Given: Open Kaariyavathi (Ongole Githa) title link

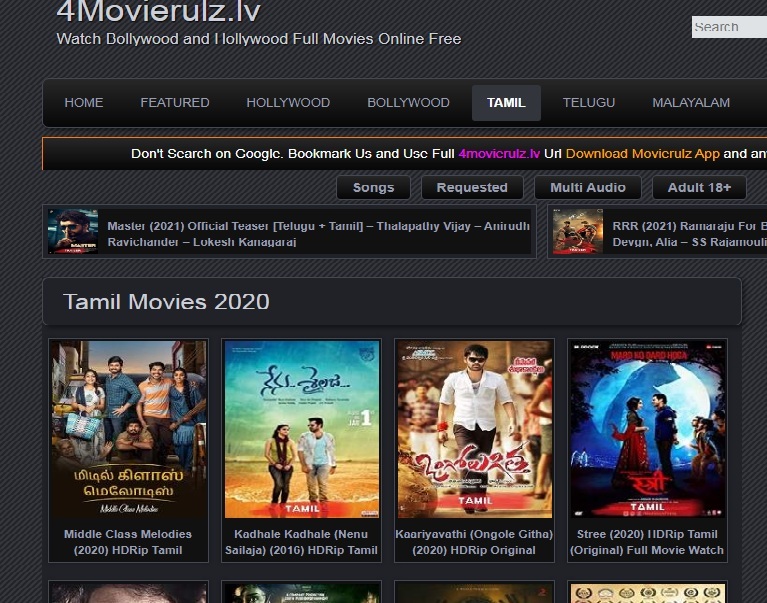Looking at the screenshot, I should click(474, 542).
